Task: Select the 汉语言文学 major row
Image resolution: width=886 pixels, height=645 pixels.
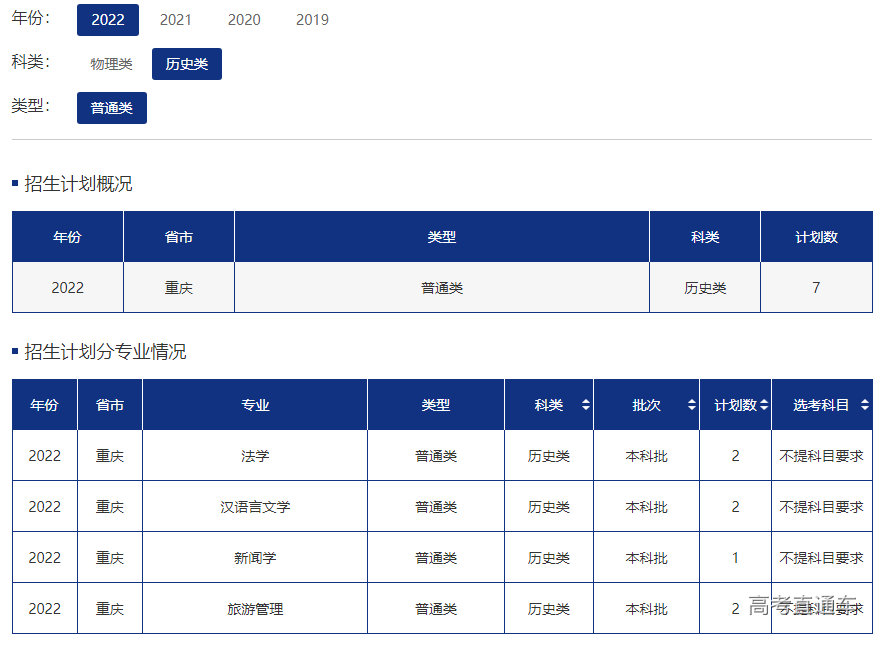Action: [255, 507]
